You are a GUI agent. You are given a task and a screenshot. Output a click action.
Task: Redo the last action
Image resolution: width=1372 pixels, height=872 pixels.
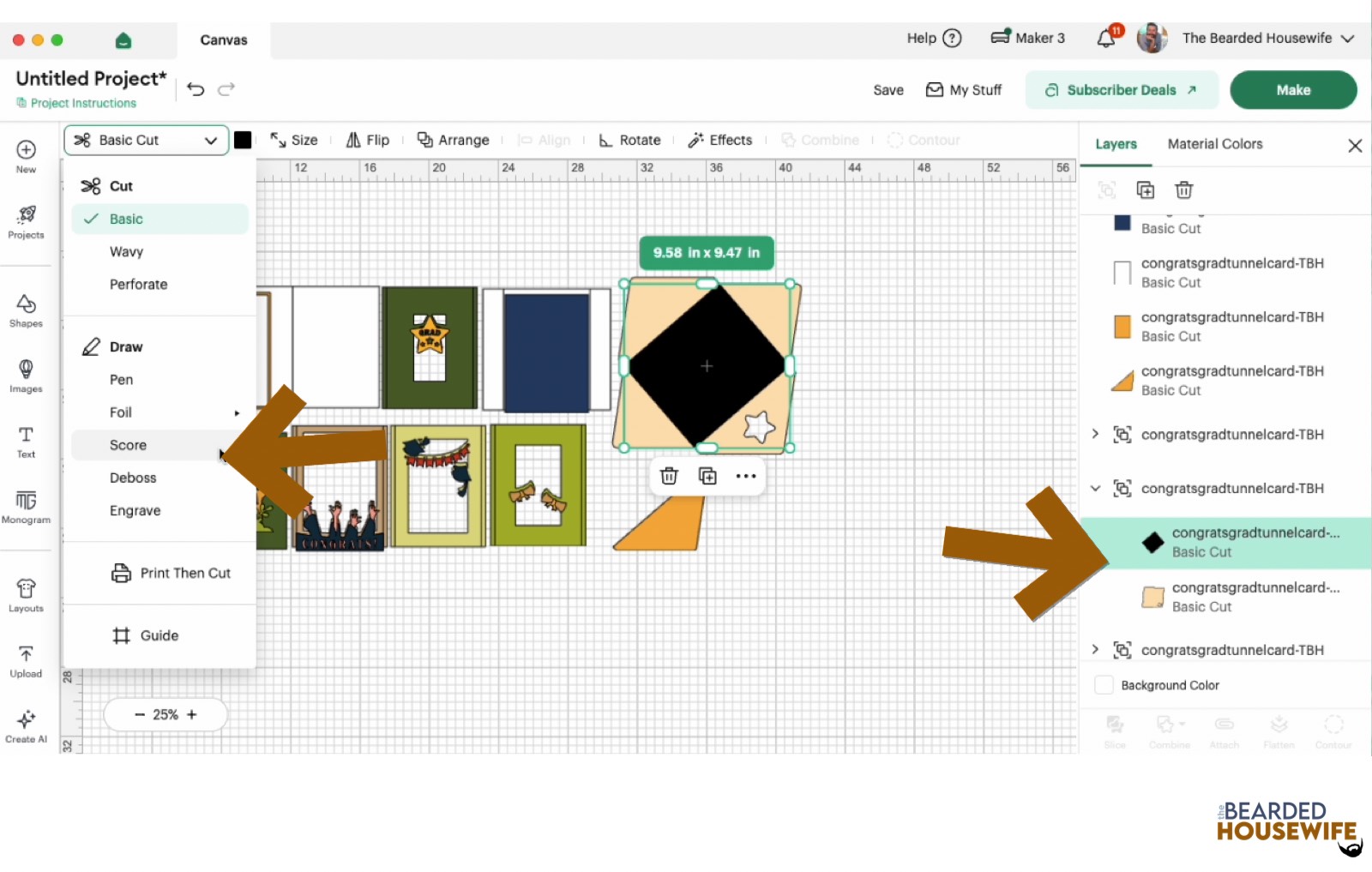point(226,89)
